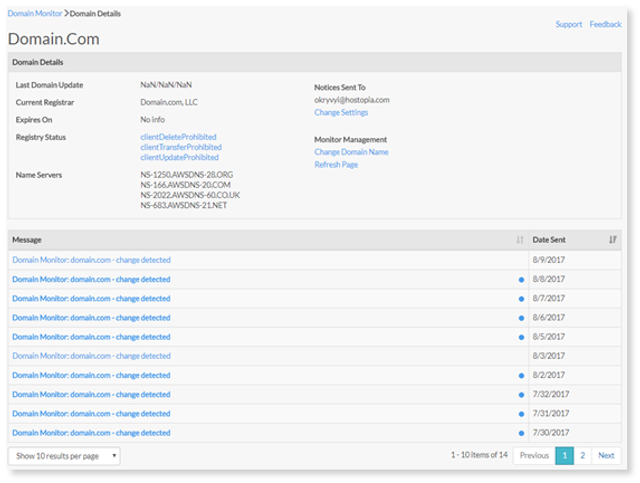Click unread dot for 7/31/2017 message

(x=521, y=414)
